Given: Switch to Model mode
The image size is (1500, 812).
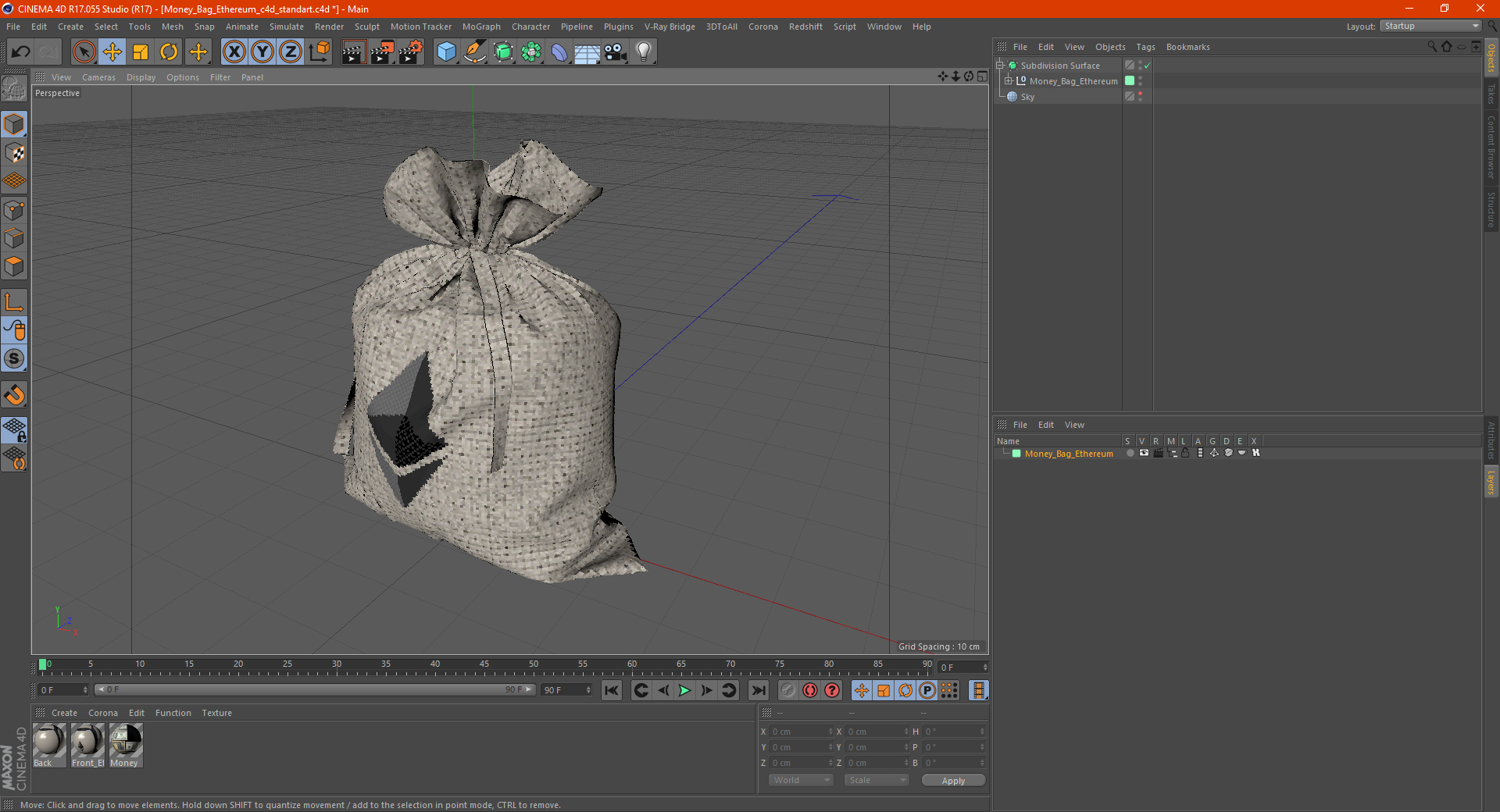Looking at the screenshot, I should point(14,125).
